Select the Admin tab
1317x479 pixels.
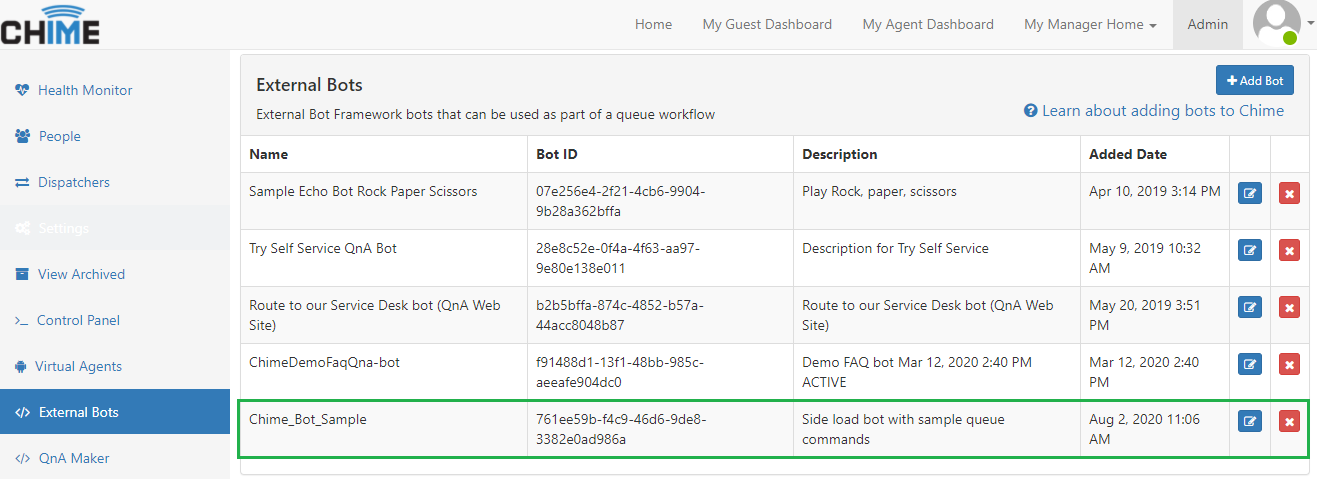coord(1208,24)
